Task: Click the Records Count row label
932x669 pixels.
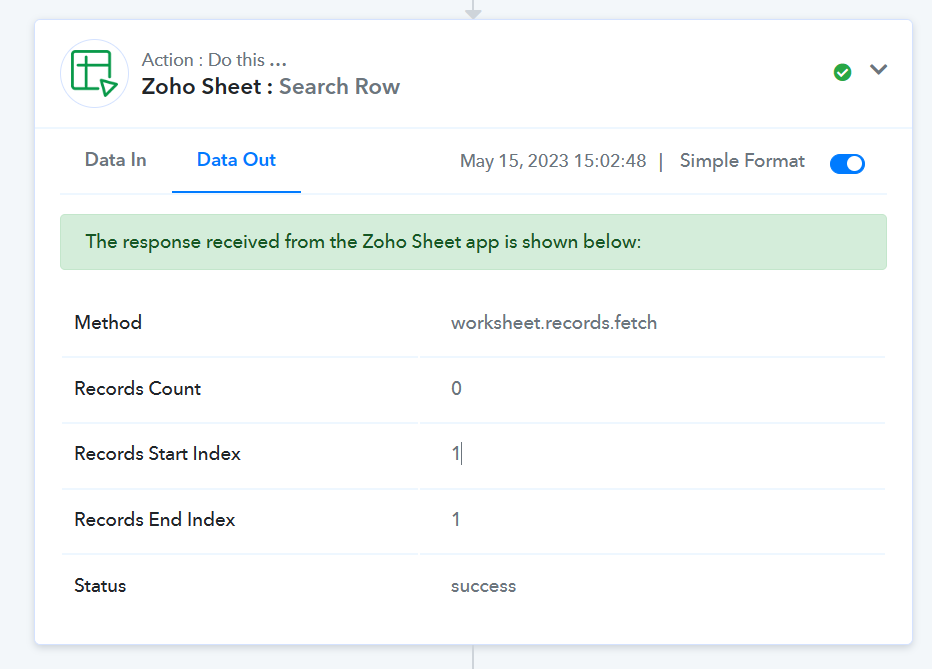Action: coord(137,388)
